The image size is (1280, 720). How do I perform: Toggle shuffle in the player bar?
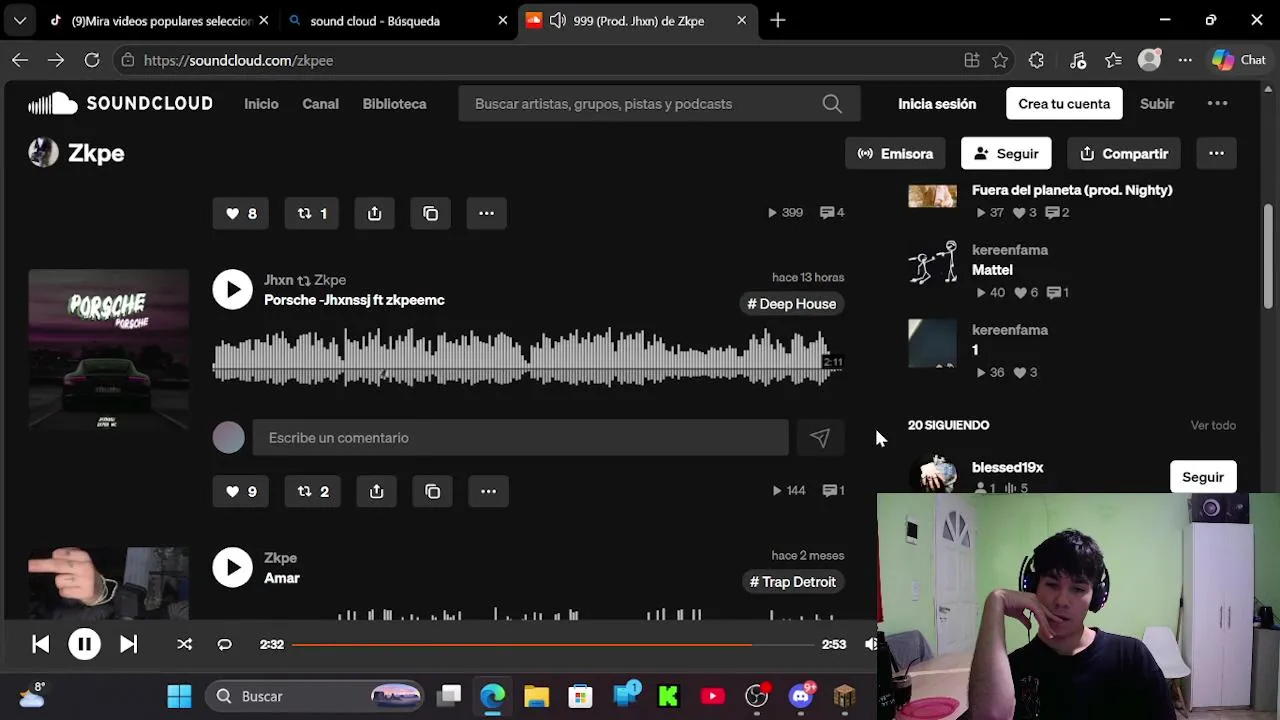click(x=184, y=644)
